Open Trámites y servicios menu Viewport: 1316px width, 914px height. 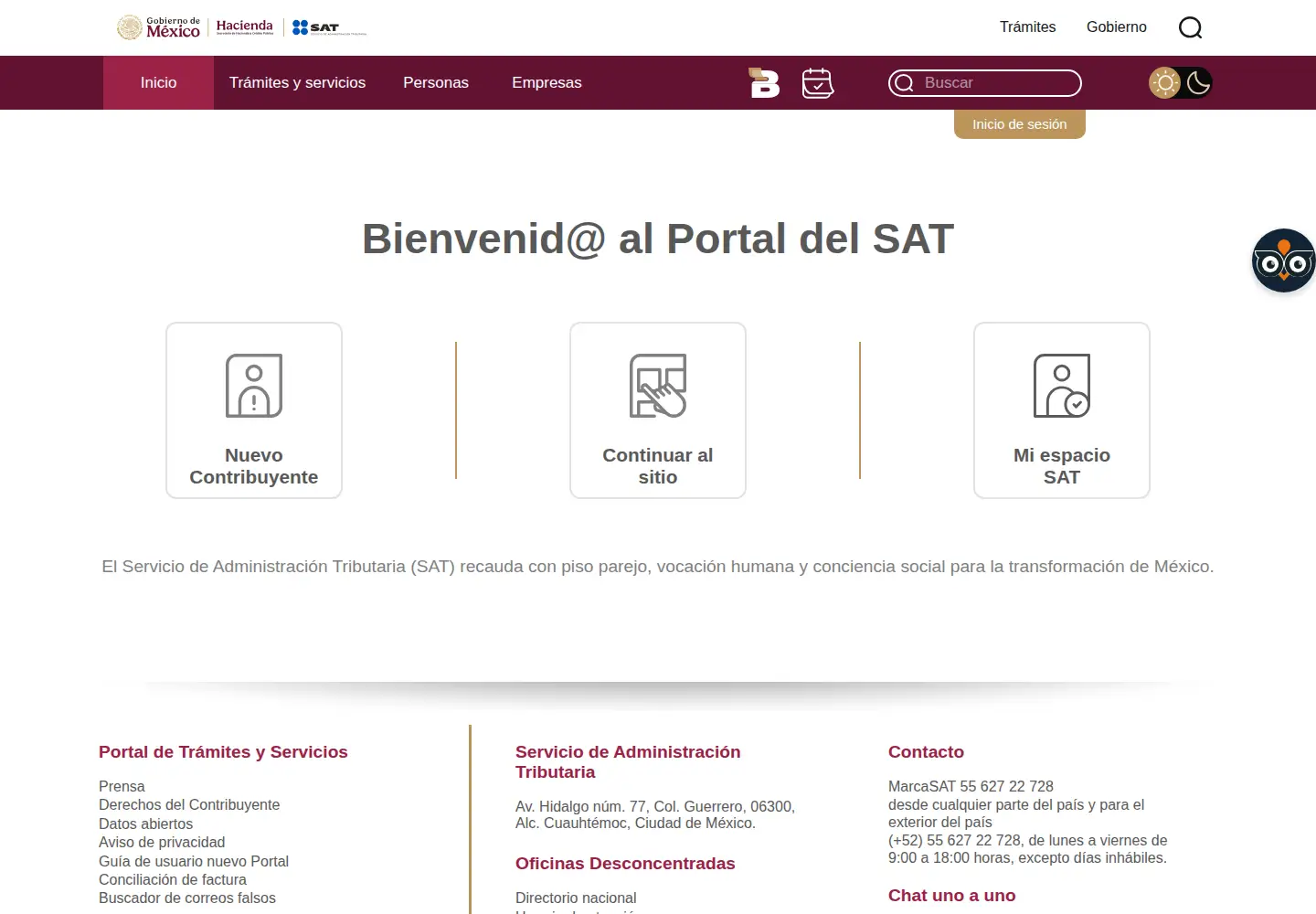[297, 82]
